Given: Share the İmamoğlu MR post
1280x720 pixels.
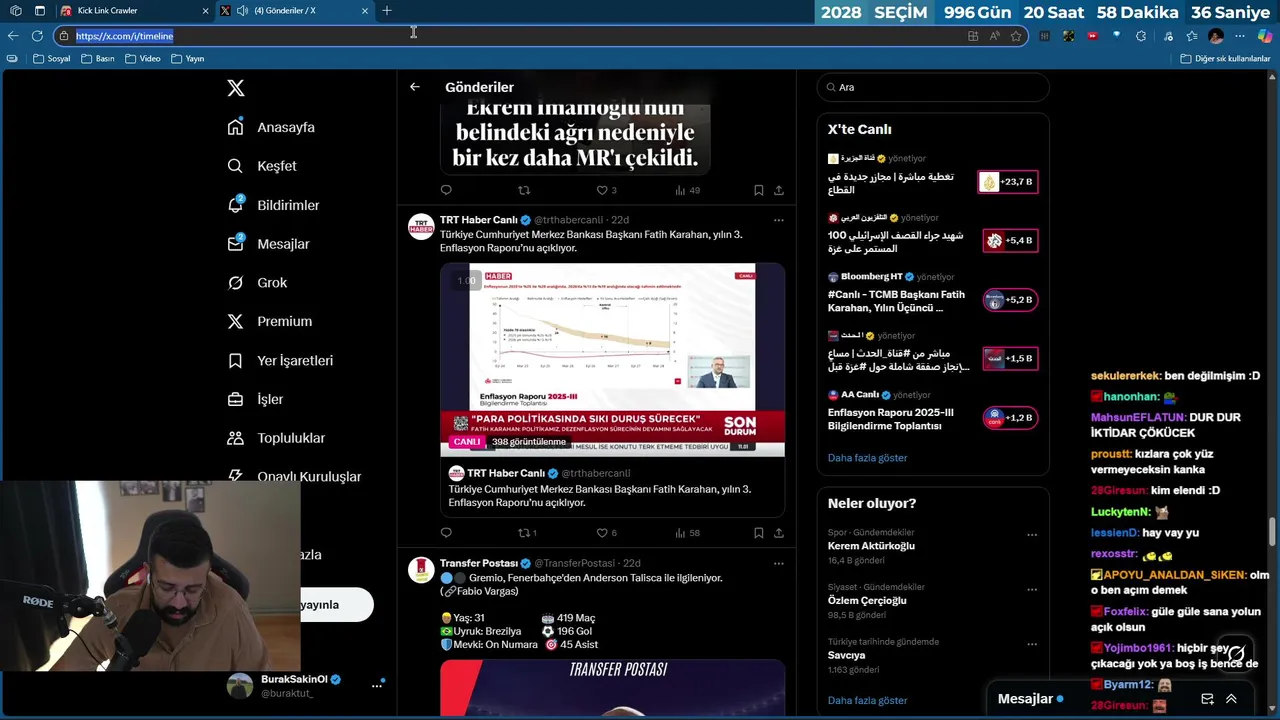Looking at the screenshot, I should point(779,190).
